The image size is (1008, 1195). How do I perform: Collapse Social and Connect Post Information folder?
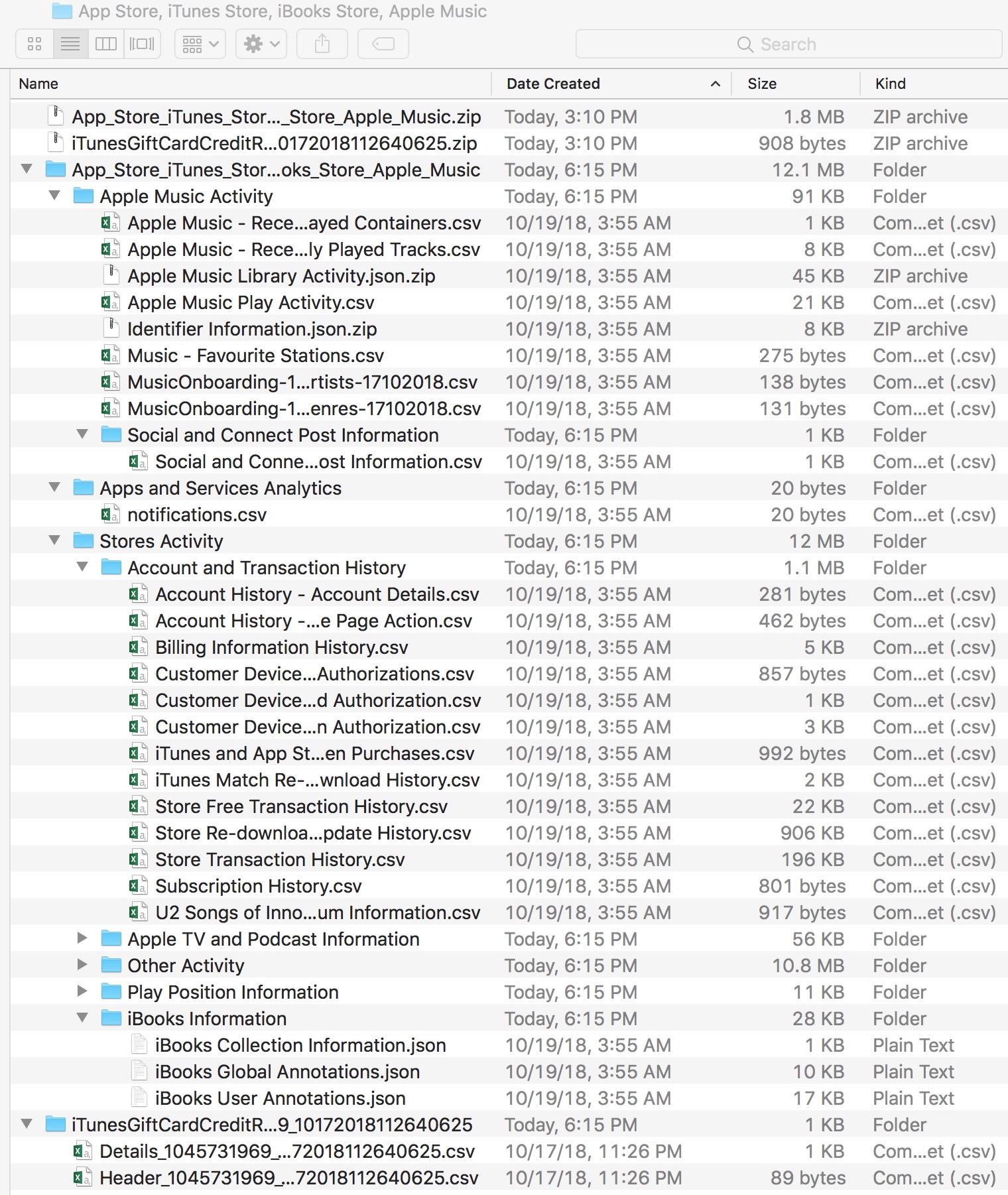pyautogui.click(x=83, y=434)
